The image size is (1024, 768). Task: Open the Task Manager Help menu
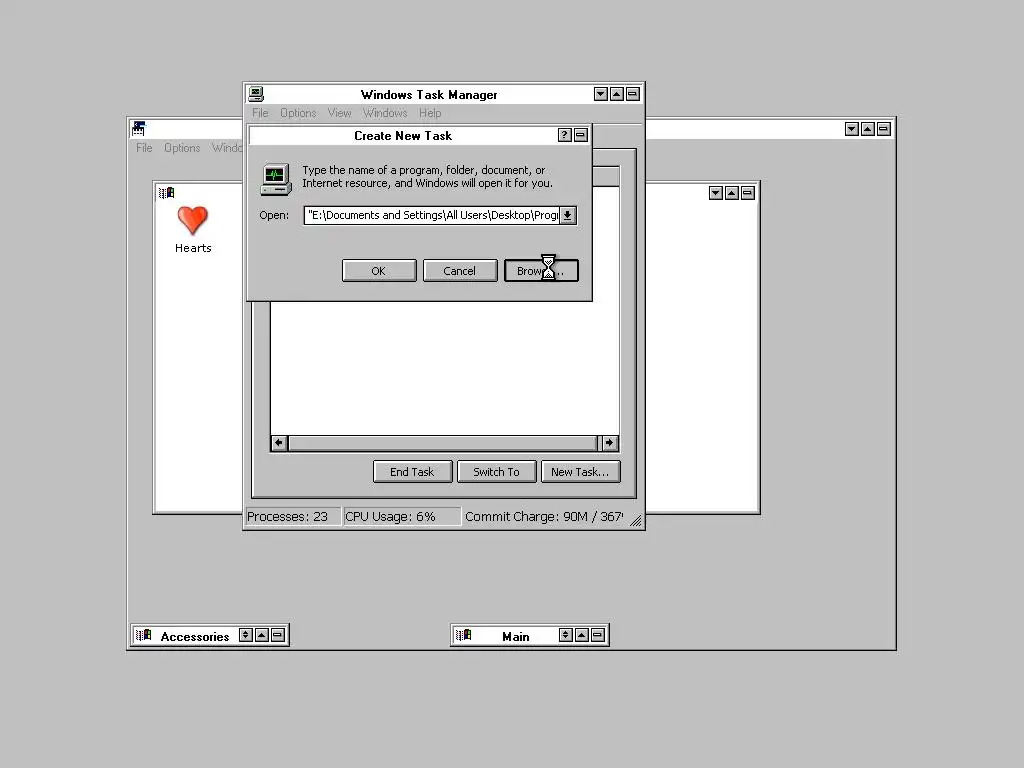(430, 113)
